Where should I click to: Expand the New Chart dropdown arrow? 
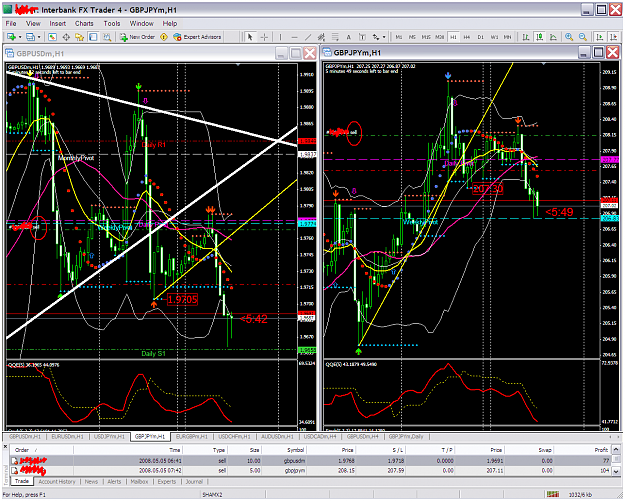click(20, 37)
